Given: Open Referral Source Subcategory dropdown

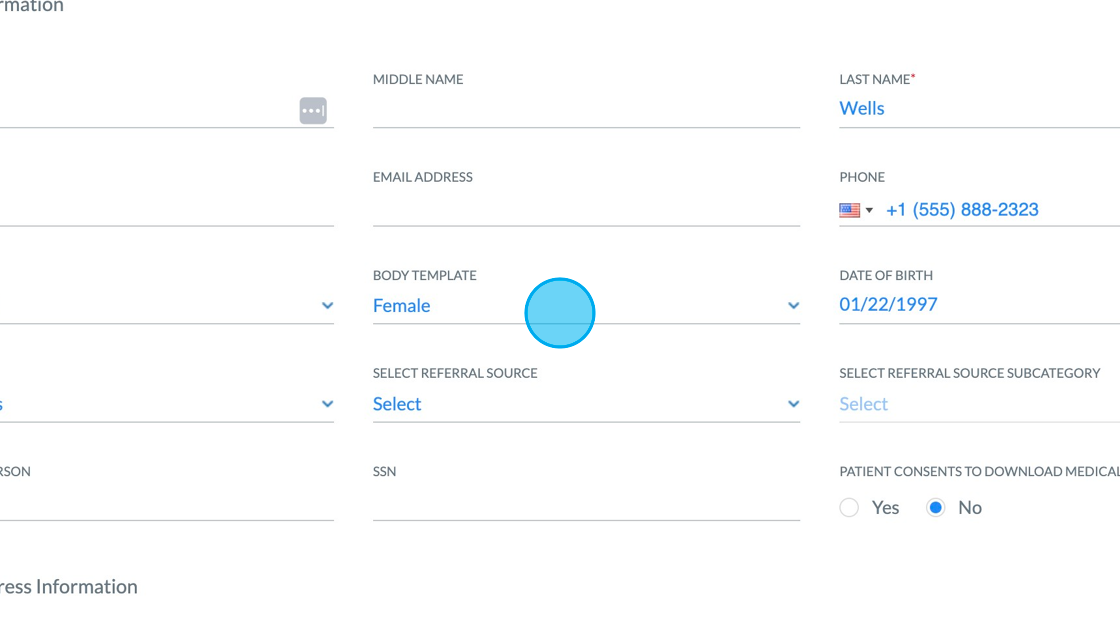Looking at the screenshot, I should coord(975,404).
